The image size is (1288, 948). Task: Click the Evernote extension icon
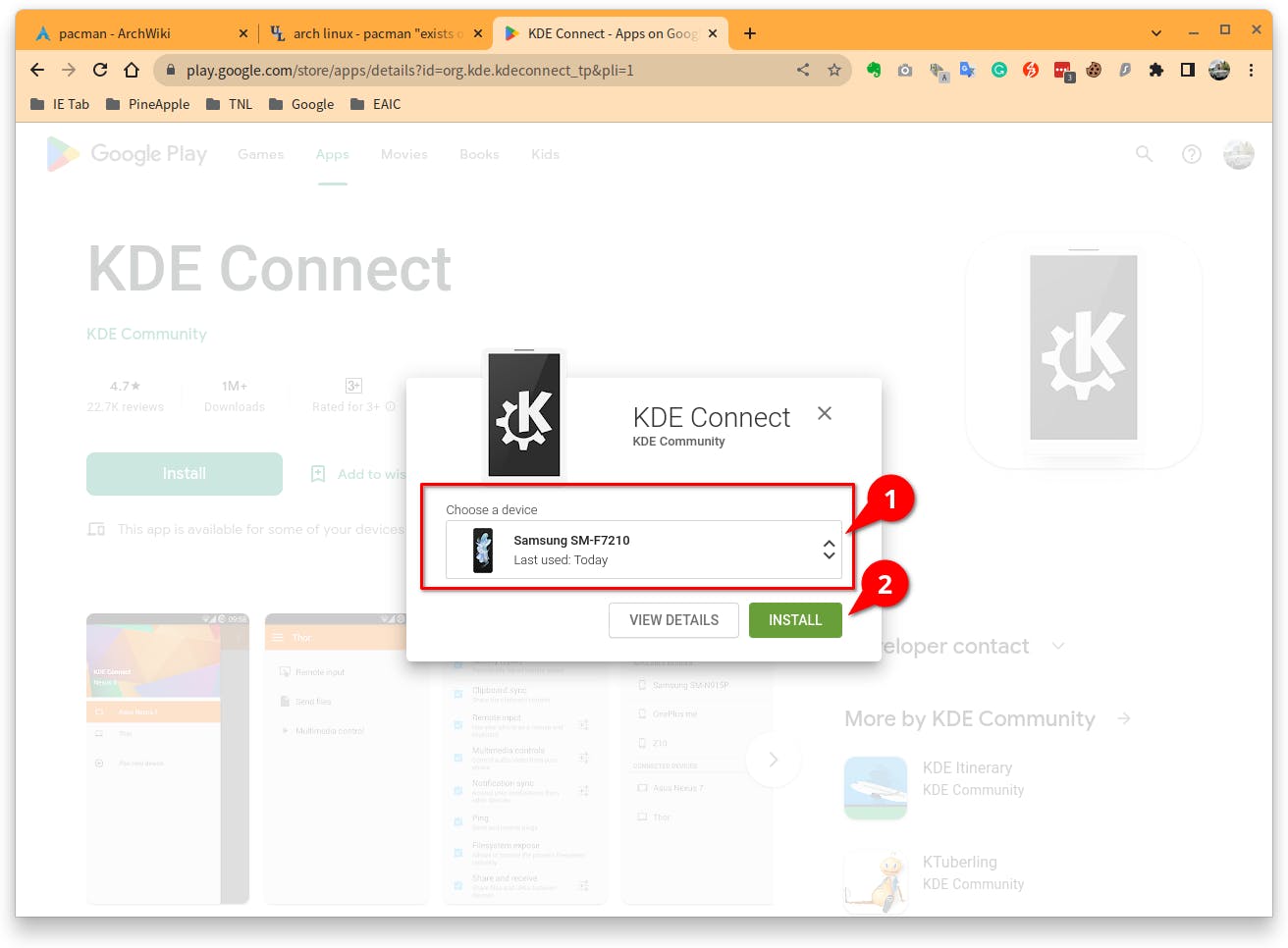point(874,70)
